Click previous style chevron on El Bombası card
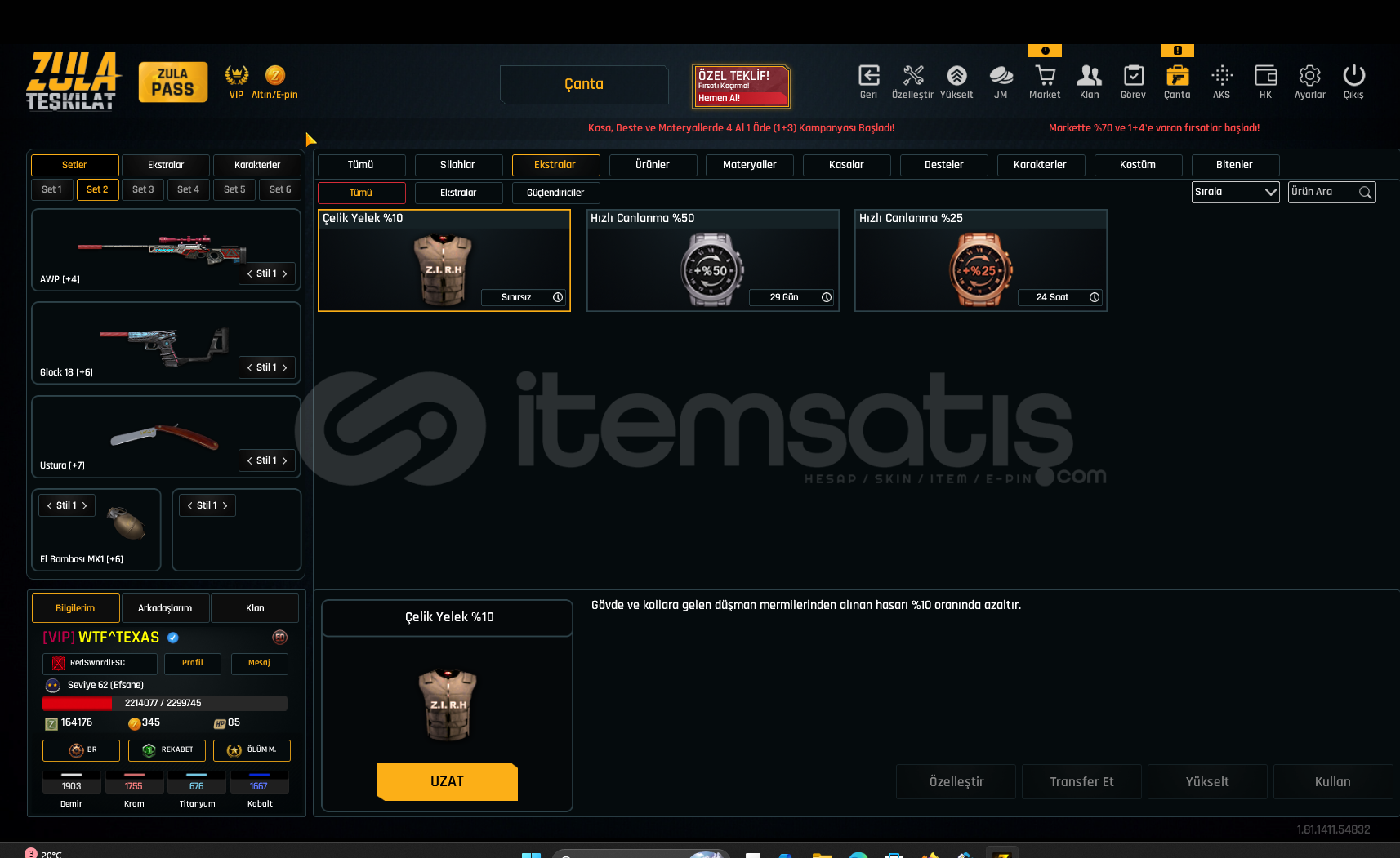Image resolution: width=1400 pixels, height=858 pixels. point(49,505)
